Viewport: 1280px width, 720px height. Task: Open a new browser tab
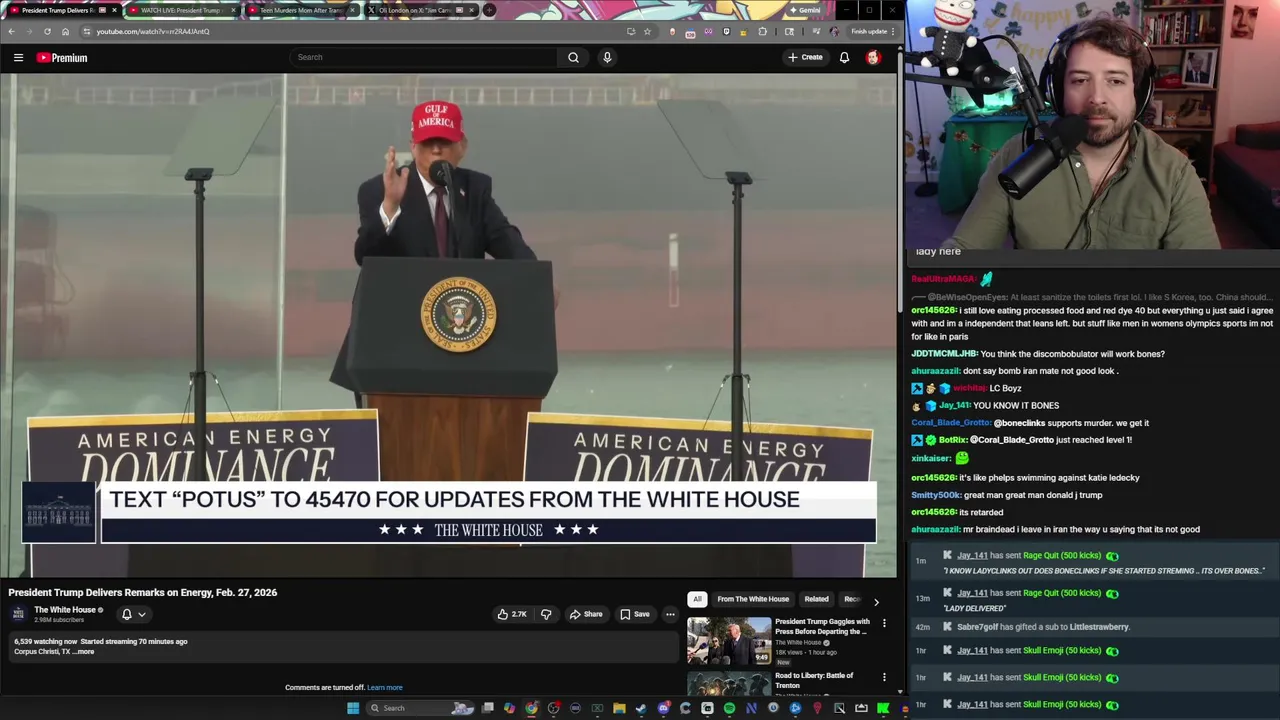(x=489, y=10)
